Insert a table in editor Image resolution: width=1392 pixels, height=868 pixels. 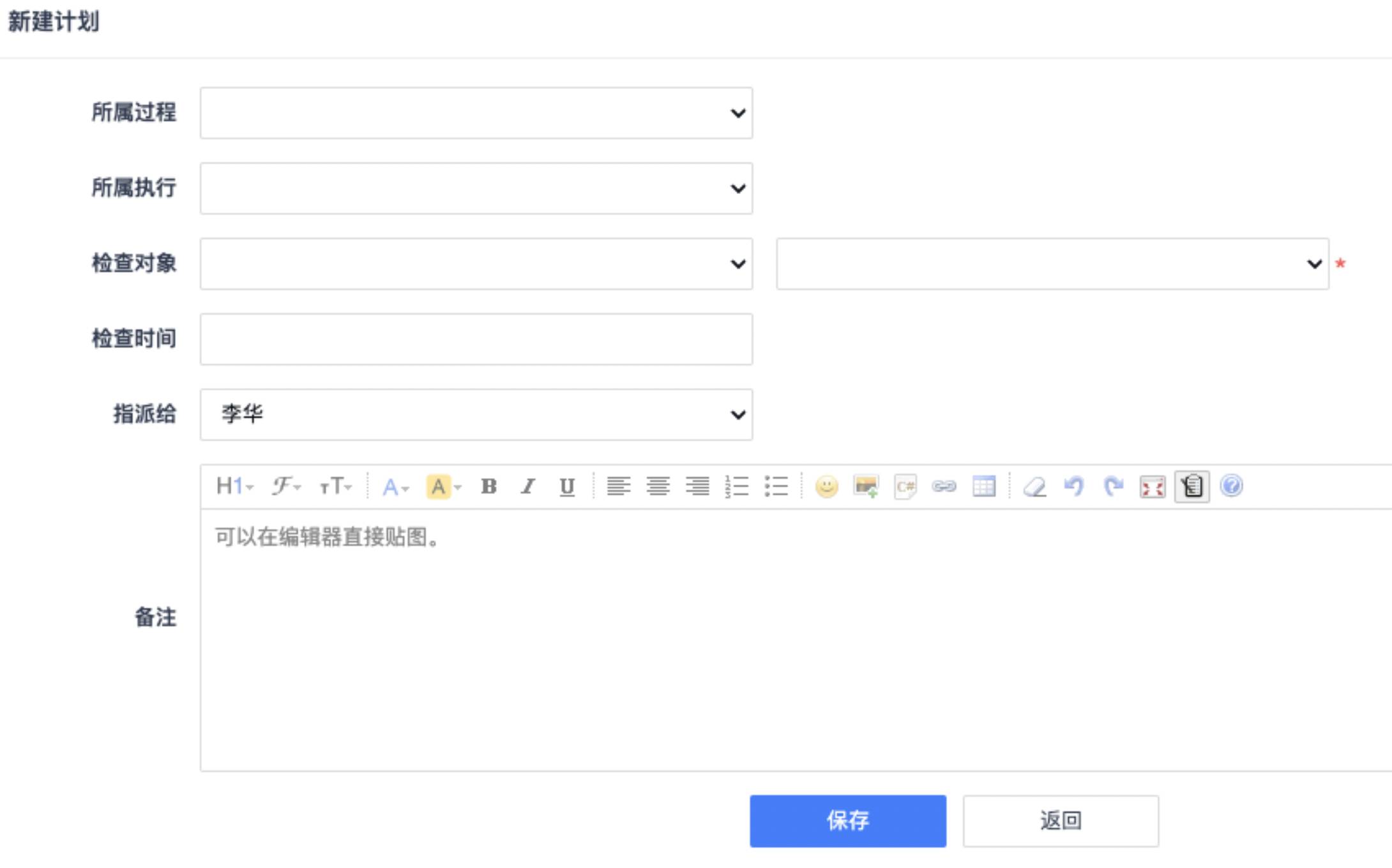tap(983, 487)
